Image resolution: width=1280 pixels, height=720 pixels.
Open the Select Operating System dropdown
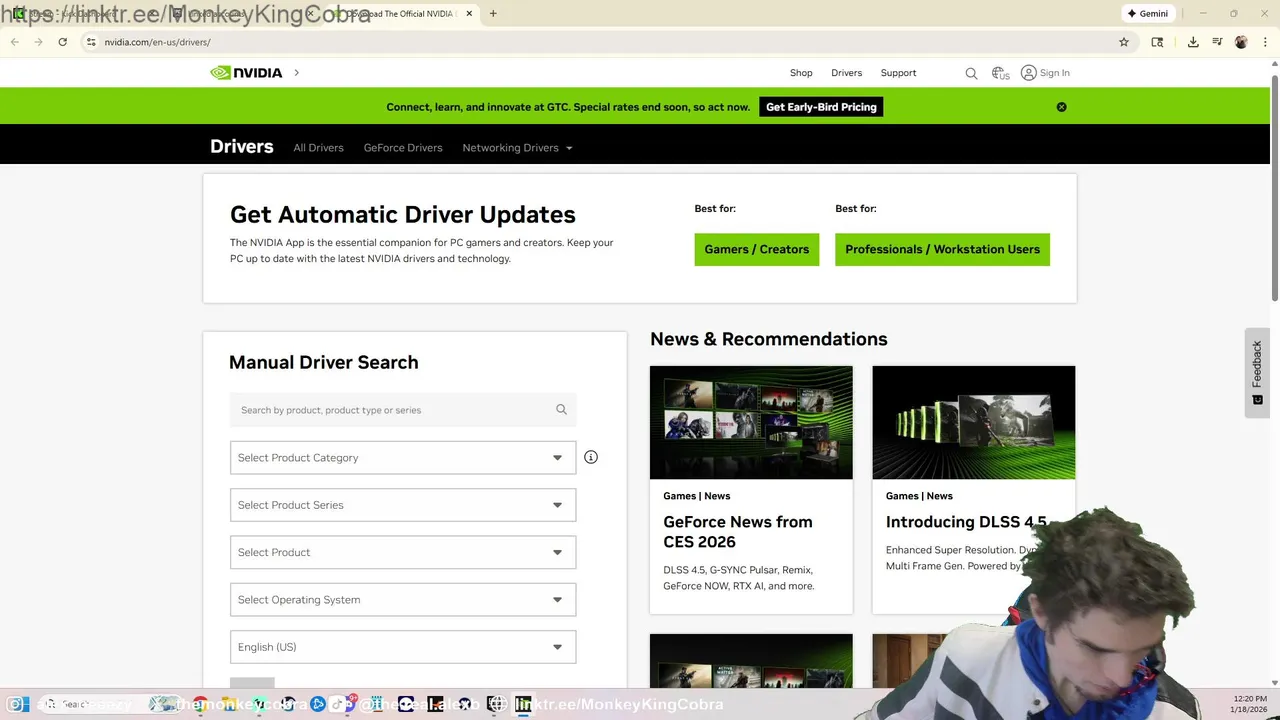tap(403, 600)
